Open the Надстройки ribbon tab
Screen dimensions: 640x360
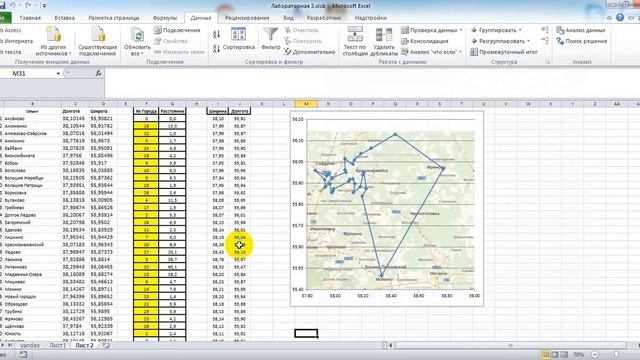click(370, 18)
